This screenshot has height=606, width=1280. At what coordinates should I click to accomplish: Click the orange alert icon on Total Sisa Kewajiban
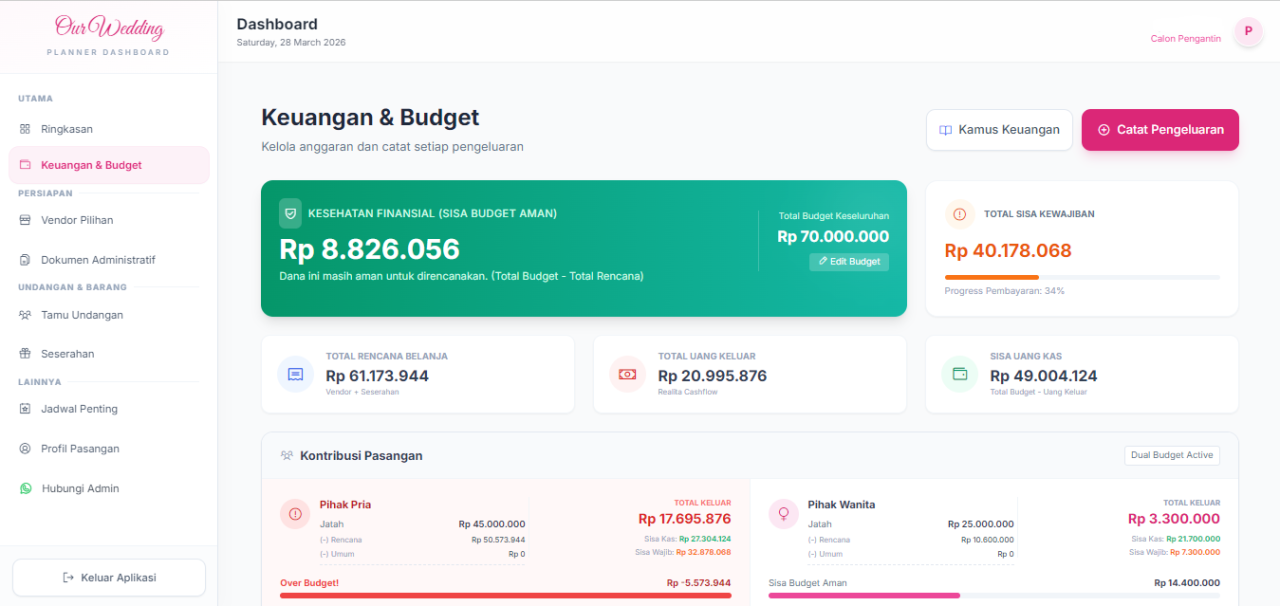959,213
